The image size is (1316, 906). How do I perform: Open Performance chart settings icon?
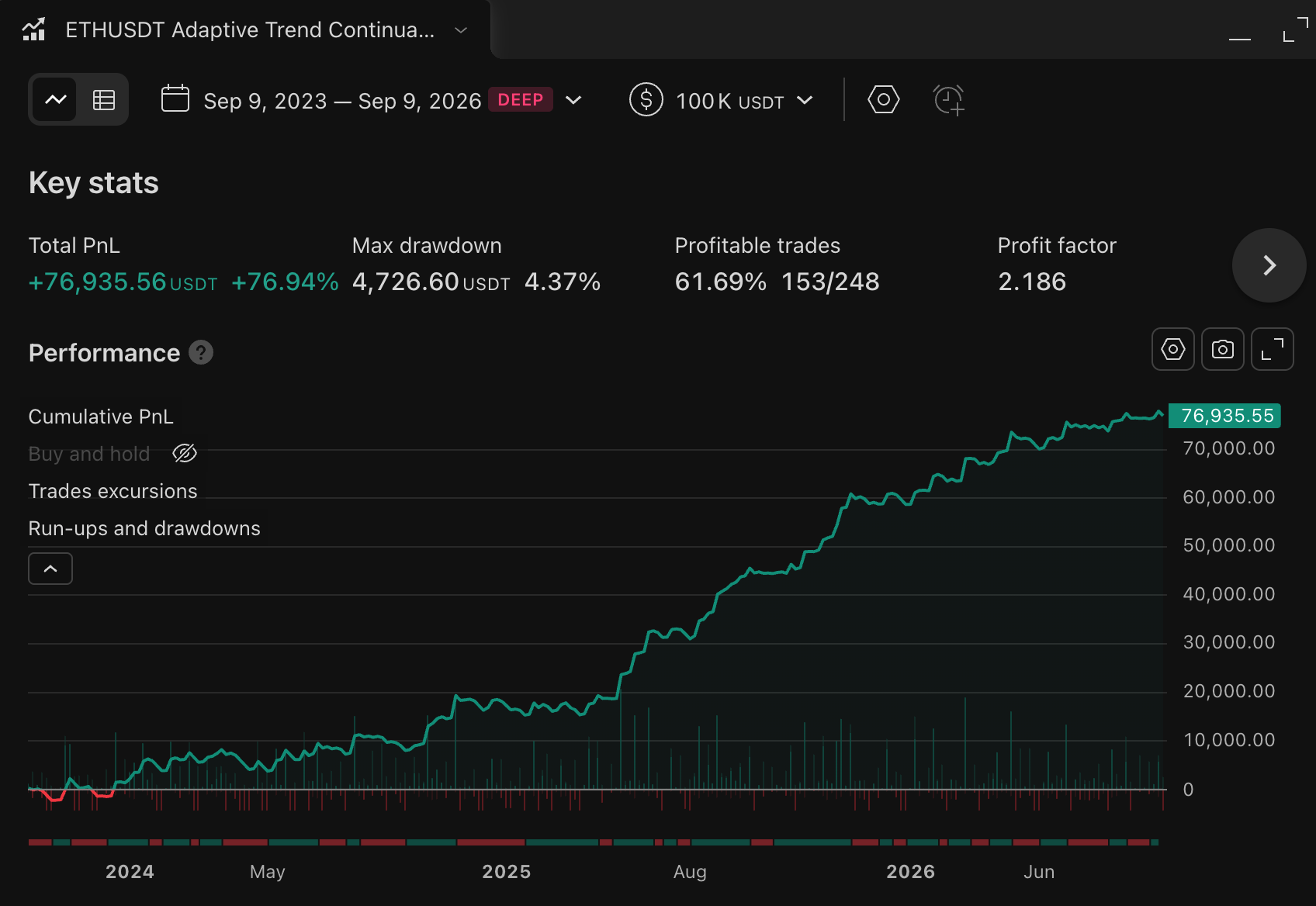tap(1173, 349)
